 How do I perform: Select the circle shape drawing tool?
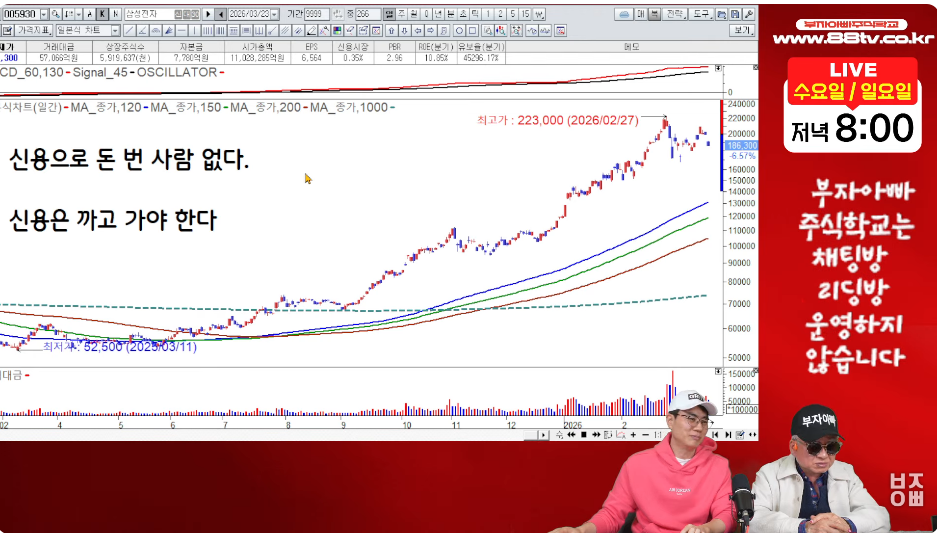point(460,30)
